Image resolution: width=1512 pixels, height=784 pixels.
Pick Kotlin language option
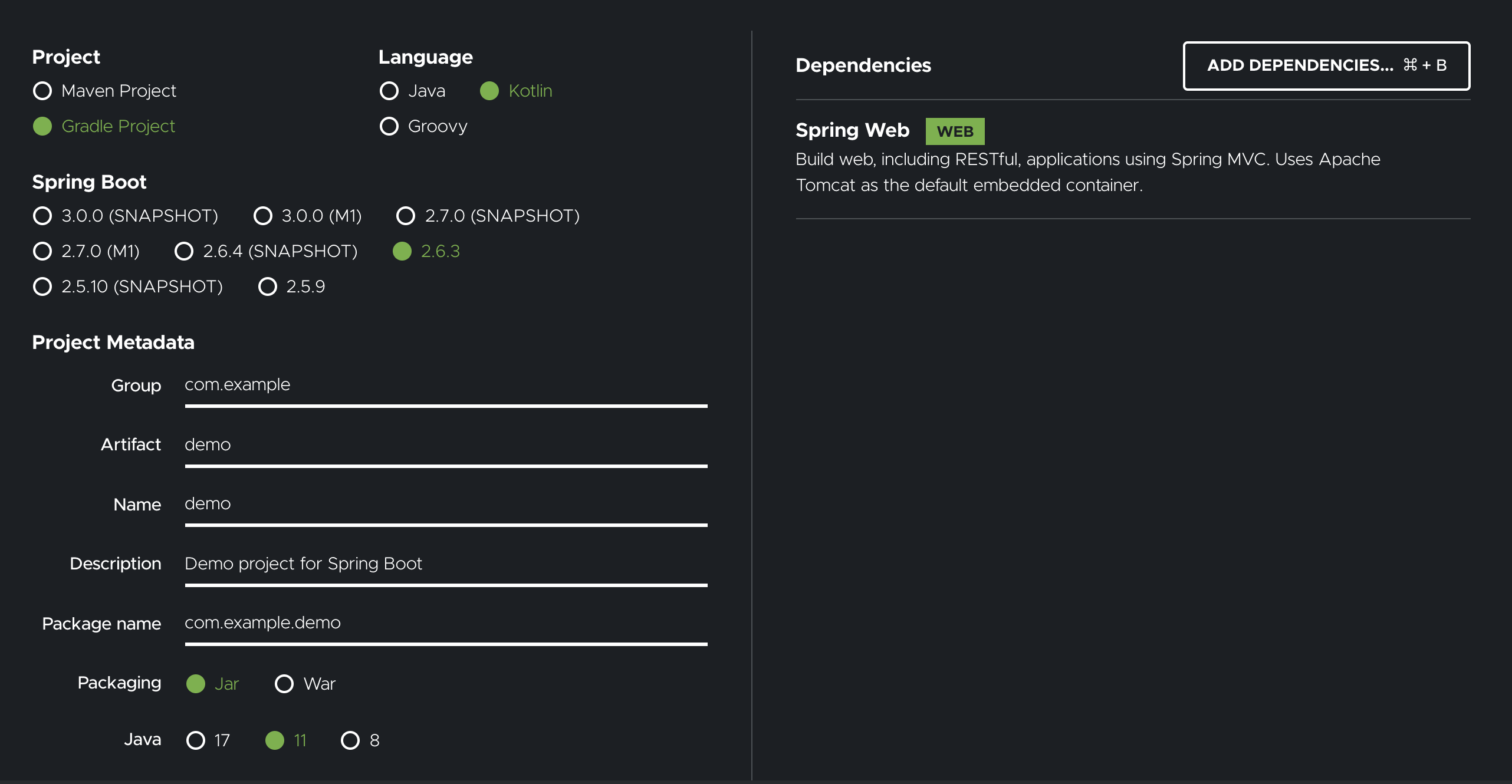[489, 91]
